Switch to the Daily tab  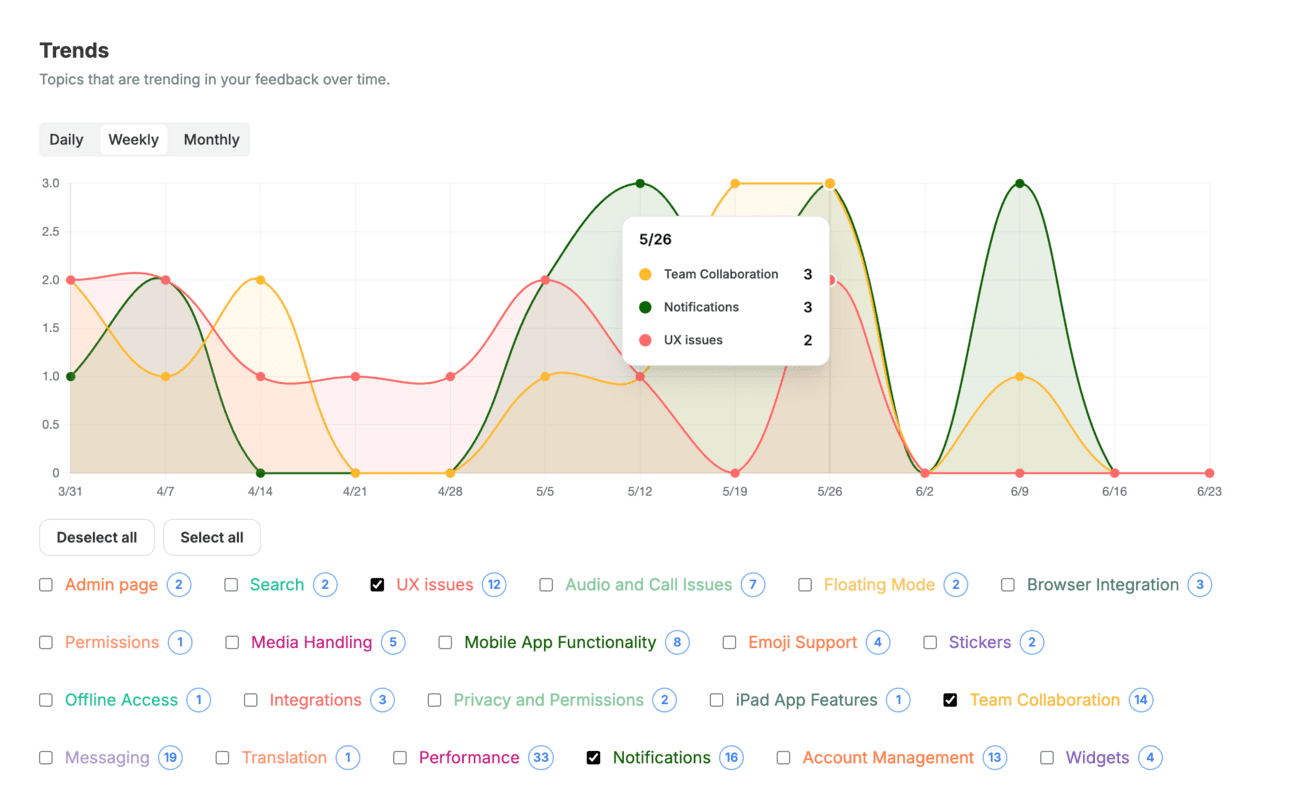[66, 139]
